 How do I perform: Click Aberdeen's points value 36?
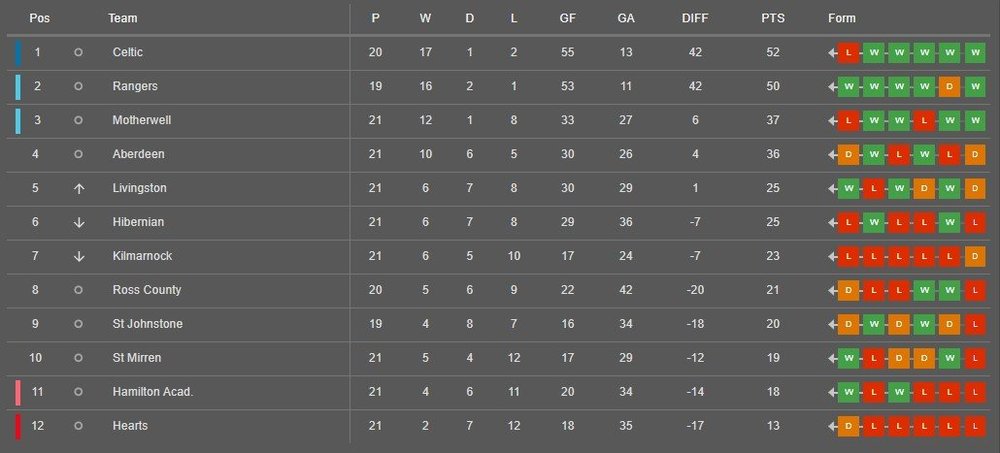point(772,154)
